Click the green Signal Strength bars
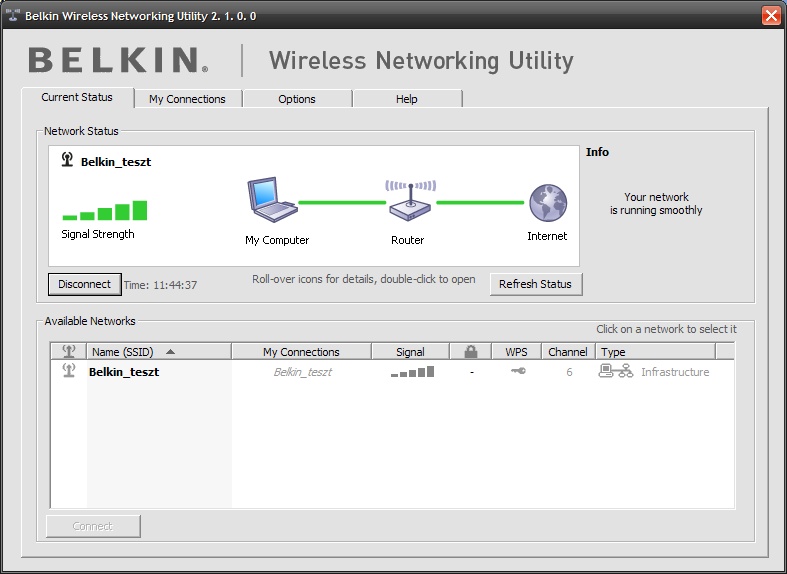 click(x=104, y=210)
